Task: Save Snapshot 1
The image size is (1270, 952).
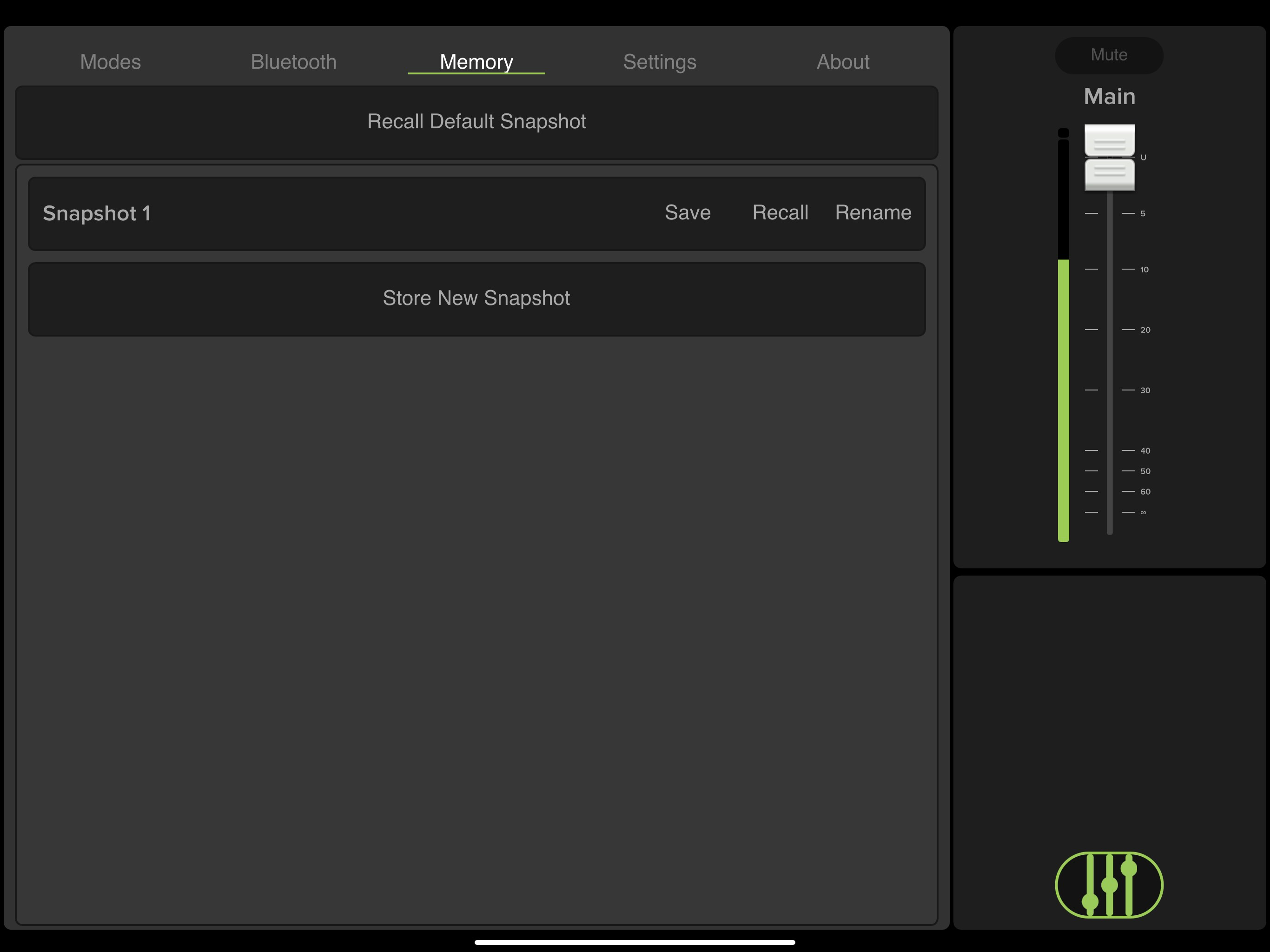Action: 687,212
